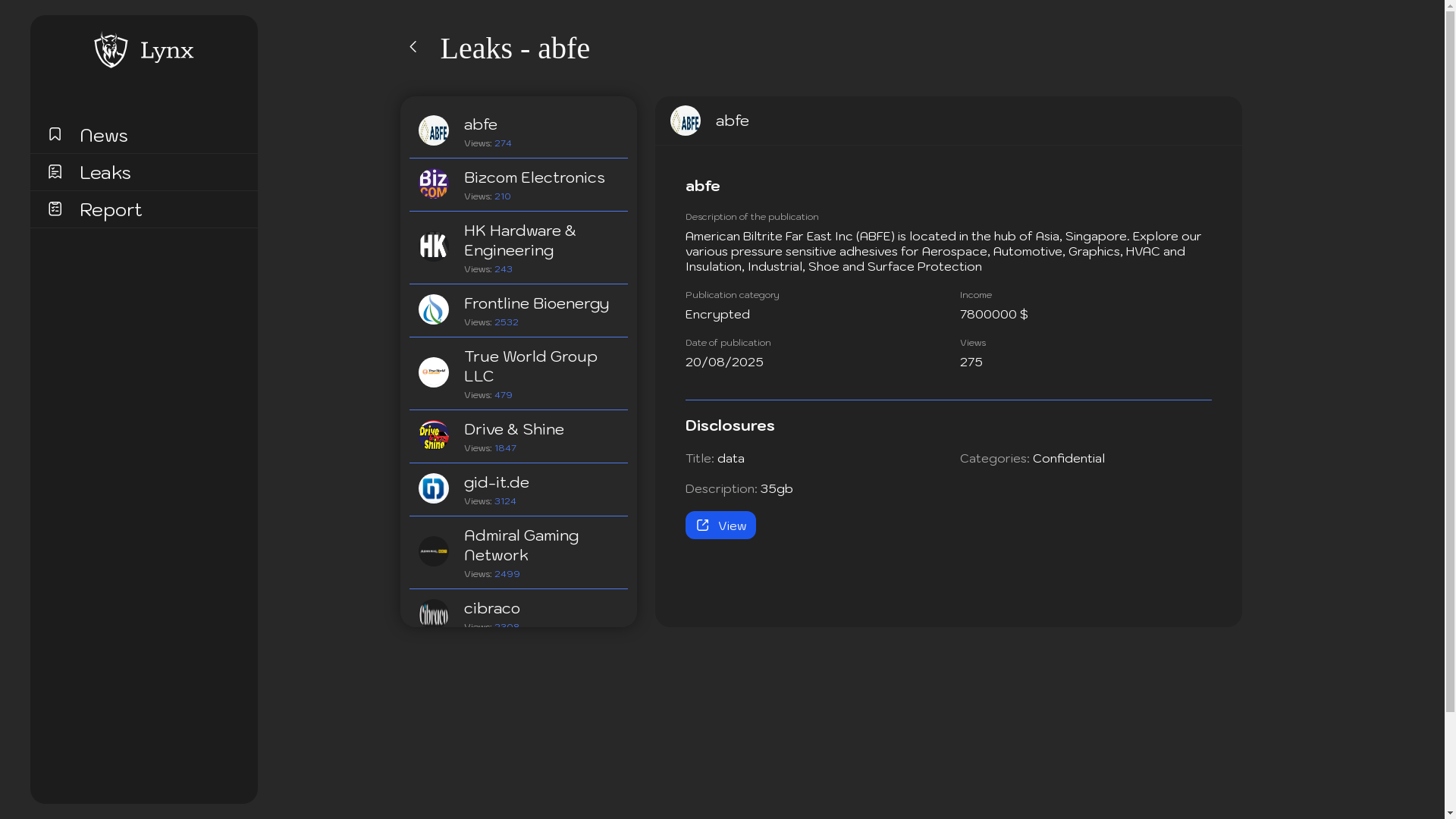The width and height of the screenshot is (1456, 819).
Task: Go back using the left chevron
Action: click(x=413, y=47)
